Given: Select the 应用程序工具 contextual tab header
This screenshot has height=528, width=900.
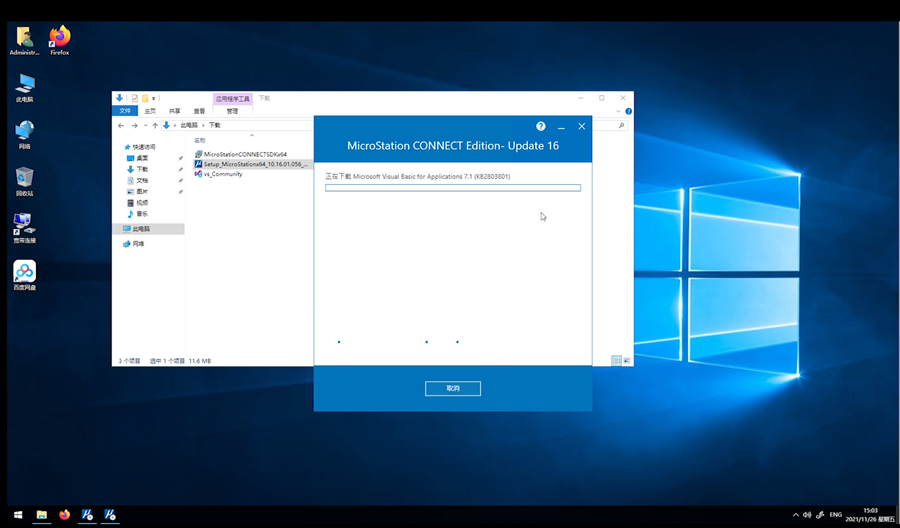Looking at the screenshot, I should (x=232, y=99).
